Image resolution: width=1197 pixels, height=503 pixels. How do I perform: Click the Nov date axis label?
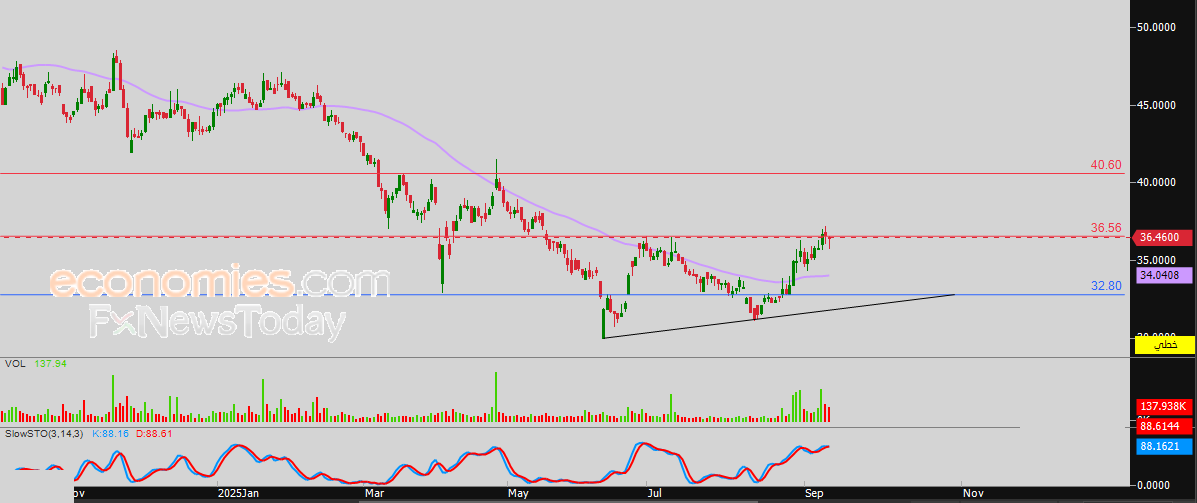(x=973, y=494)
